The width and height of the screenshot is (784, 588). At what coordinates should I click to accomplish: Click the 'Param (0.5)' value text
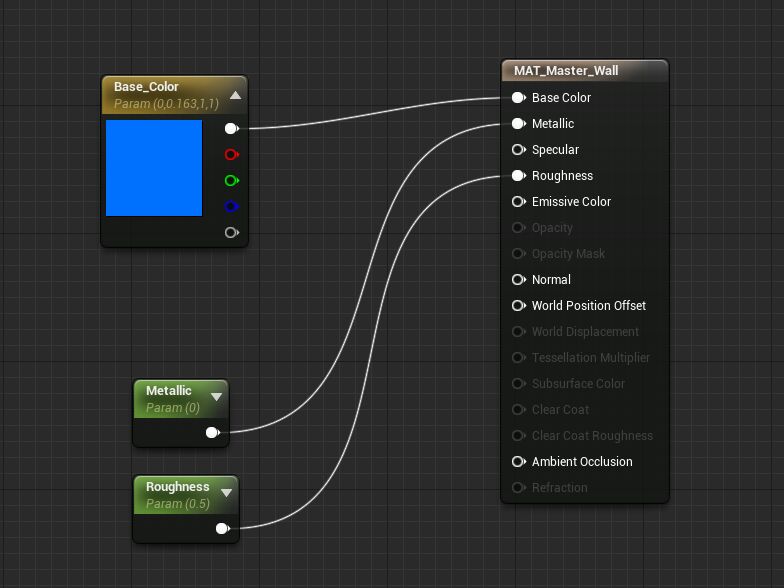click(178, 504)
